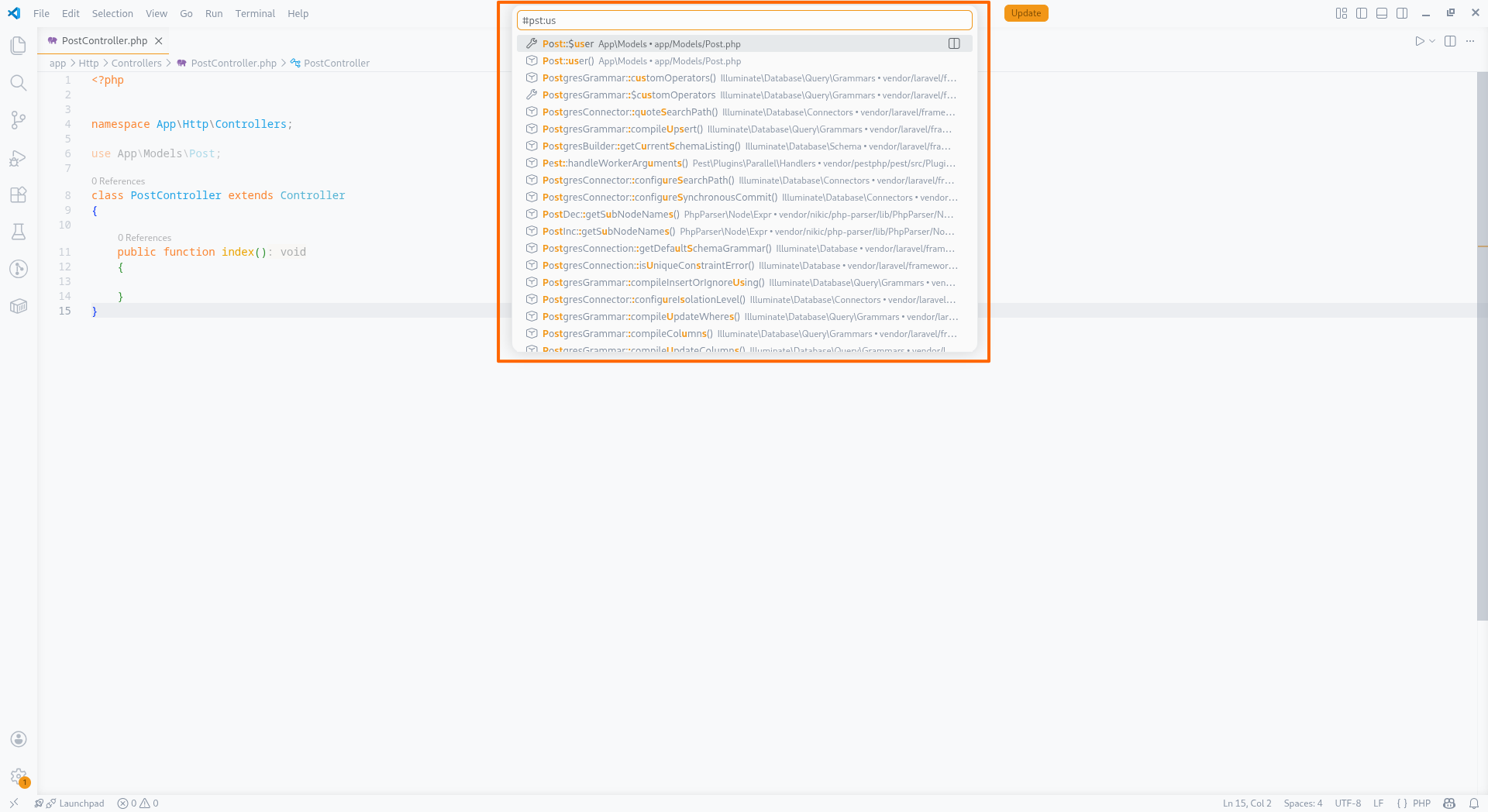This screenshot has width=1488, height=812.
Task: Click the symbol search input field
Action: coord(744,21)
